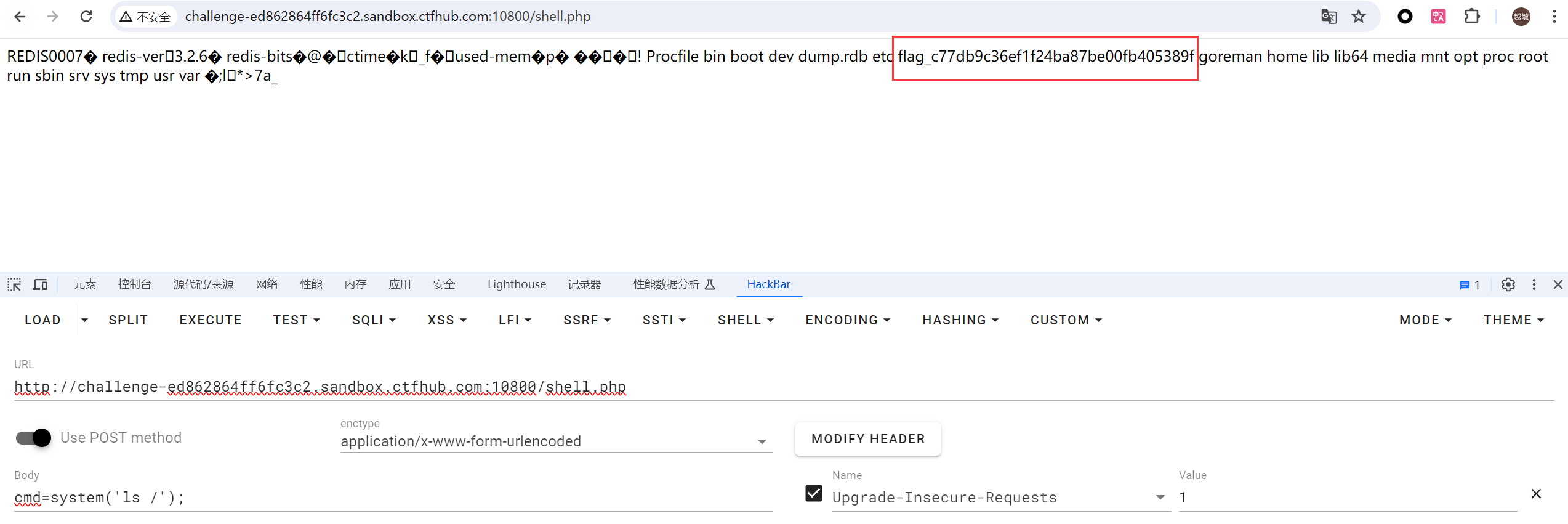Open DevTools settings gear

1508,284
